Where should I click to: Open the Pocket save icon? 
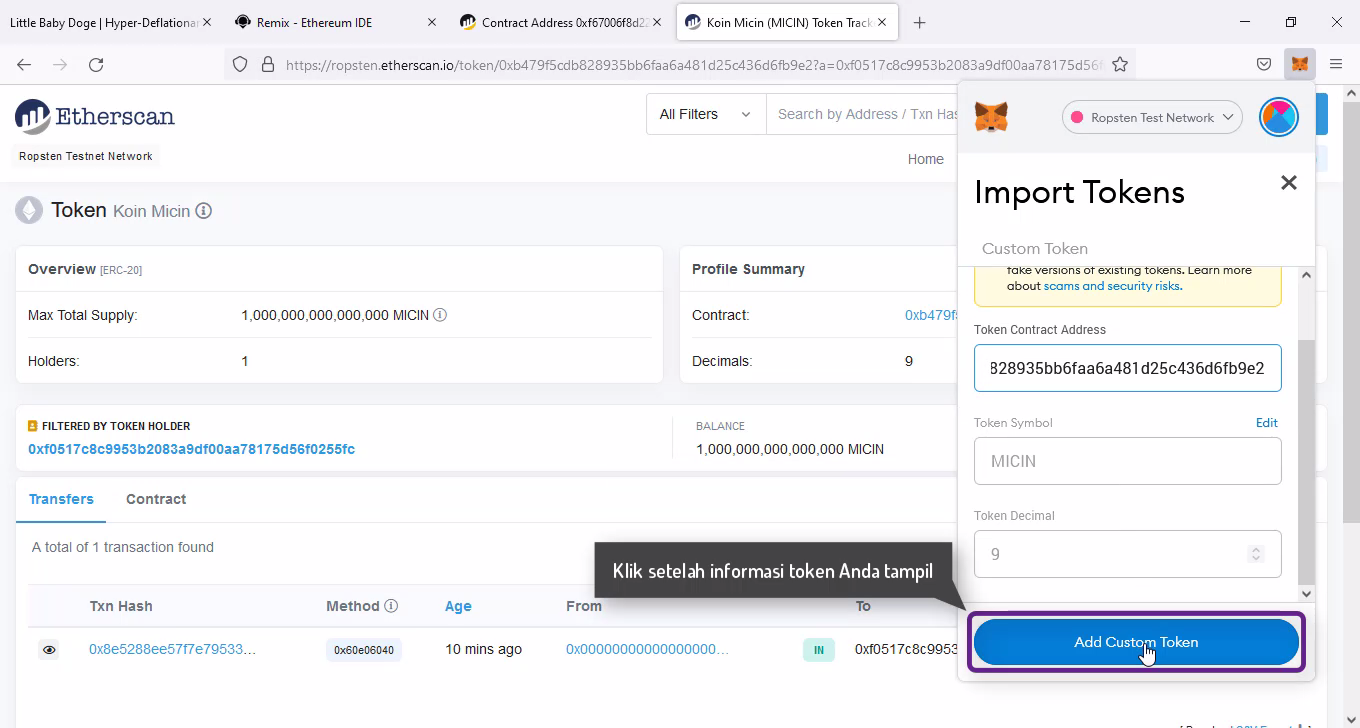coord(1264,64)
